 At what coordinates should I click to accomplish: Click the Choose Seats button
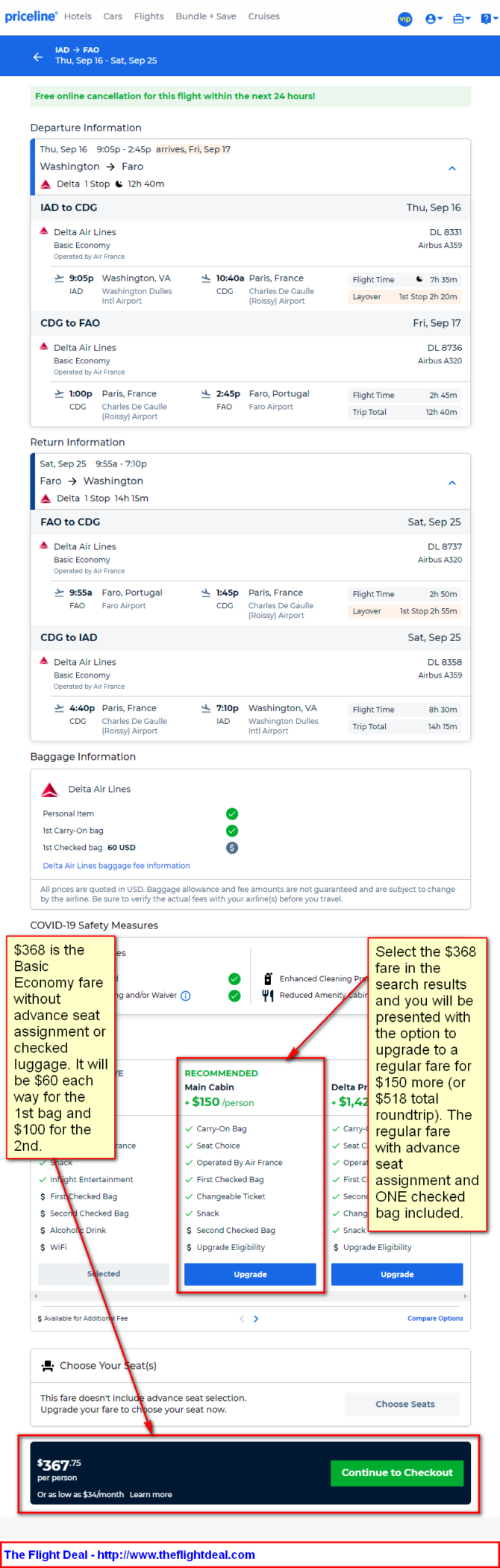(x=405, y=1404)
